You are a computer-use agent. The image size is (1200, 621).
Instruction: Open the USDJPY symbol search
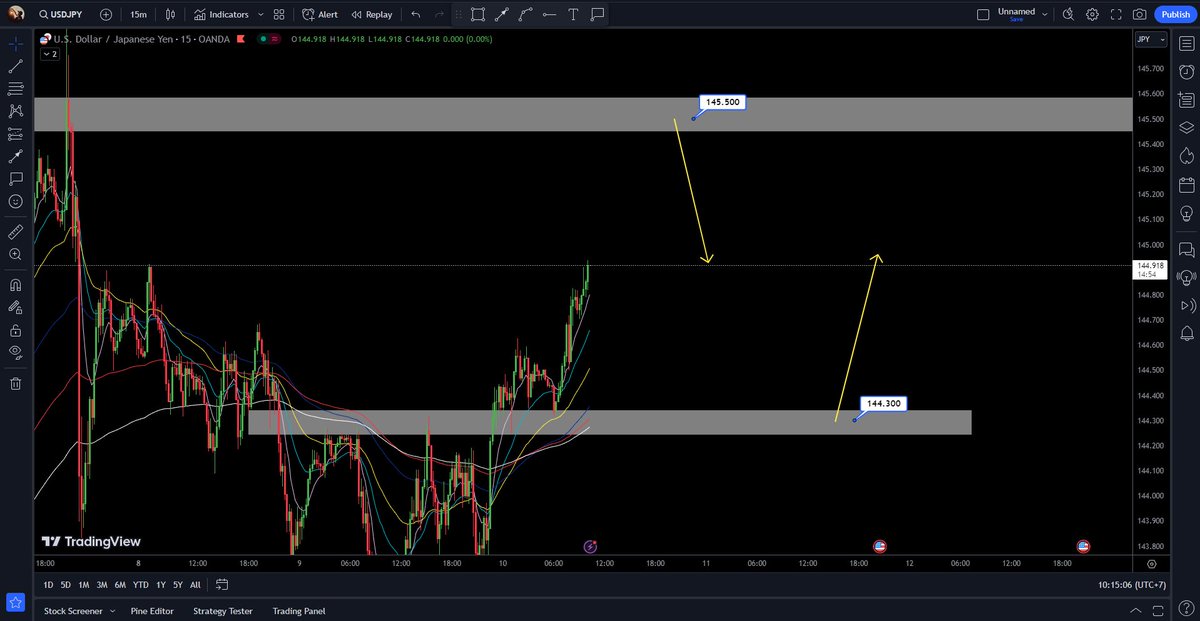pyautogui.click(x=62, y=15)
